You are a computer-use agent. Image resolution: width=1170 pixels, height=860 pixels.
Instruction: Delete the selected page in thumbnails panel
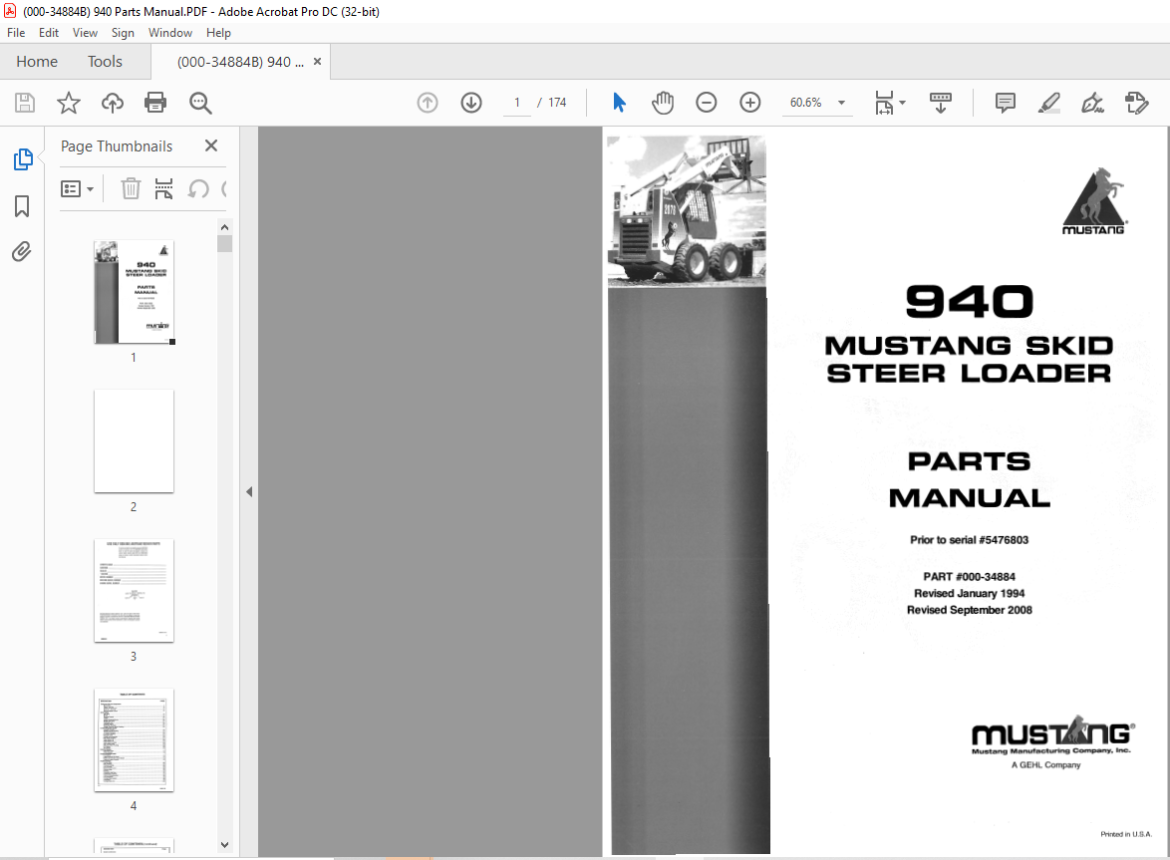coord(130,188)
